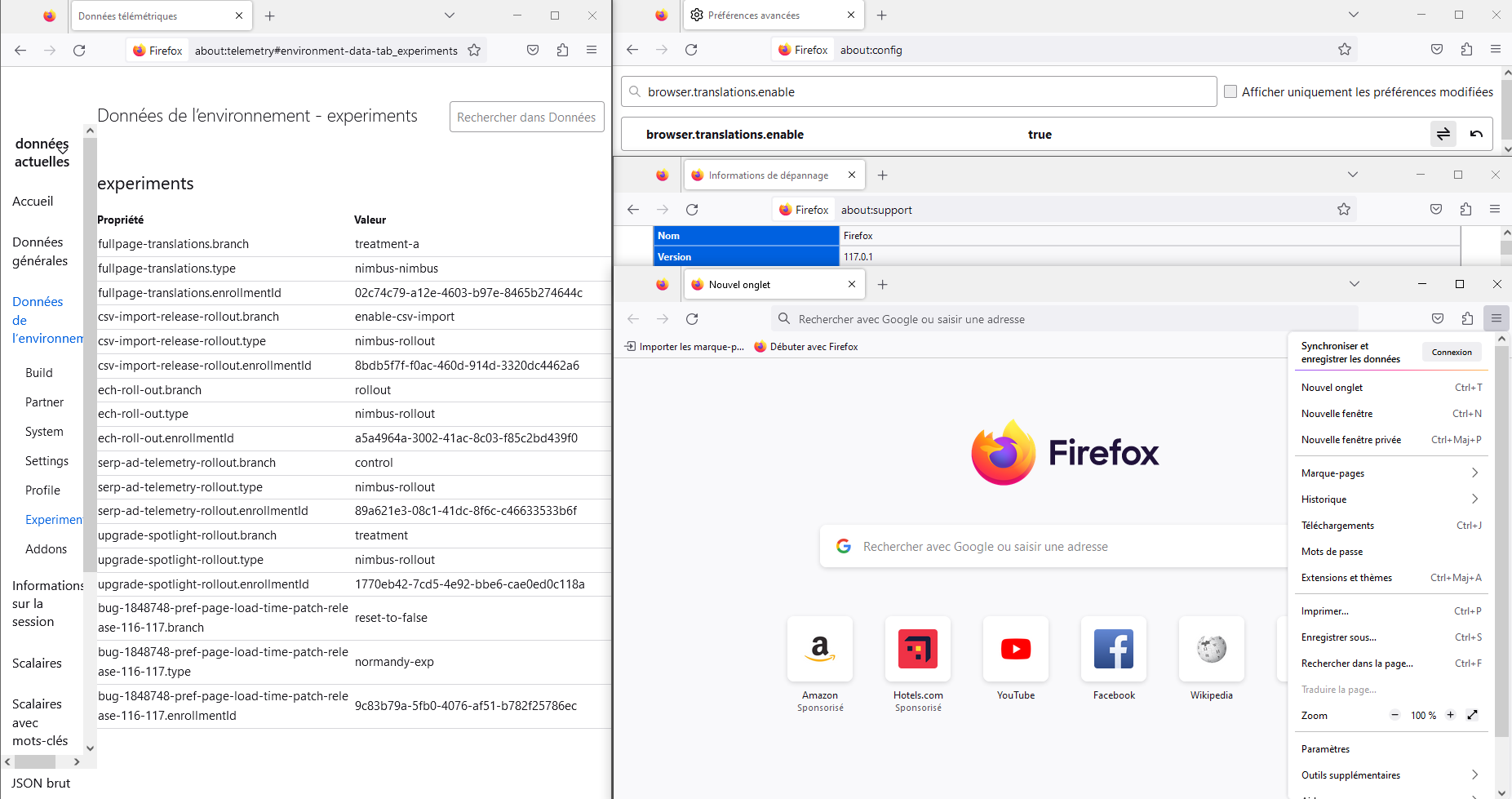Open Pocket icon in Nouvel onglet window
The width and height of the screenshot is (1512, 799).
pyautogui.click(x=1438, y=319)
